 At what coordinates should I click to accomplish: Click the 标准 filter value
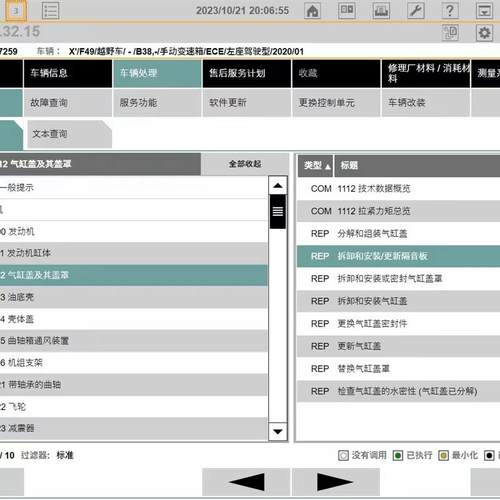[65, 455]
